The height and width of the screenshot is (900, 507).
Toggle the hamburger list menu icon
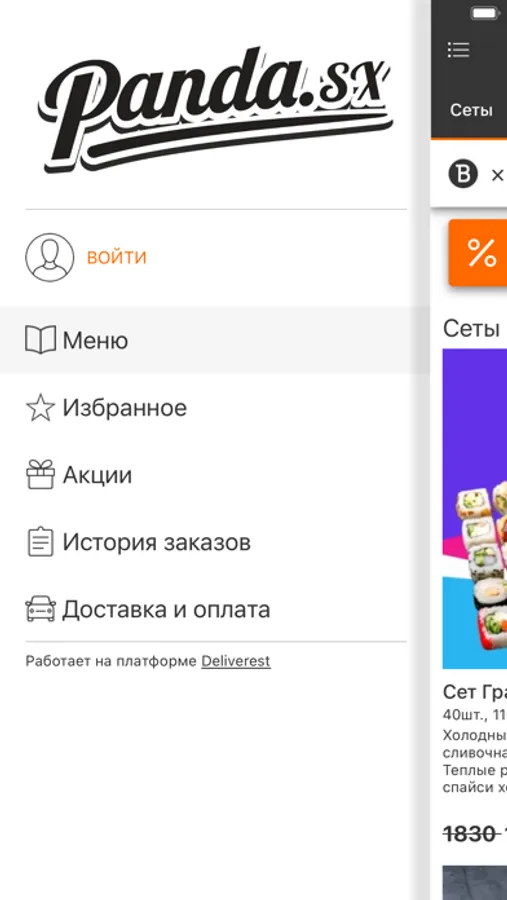459,50
